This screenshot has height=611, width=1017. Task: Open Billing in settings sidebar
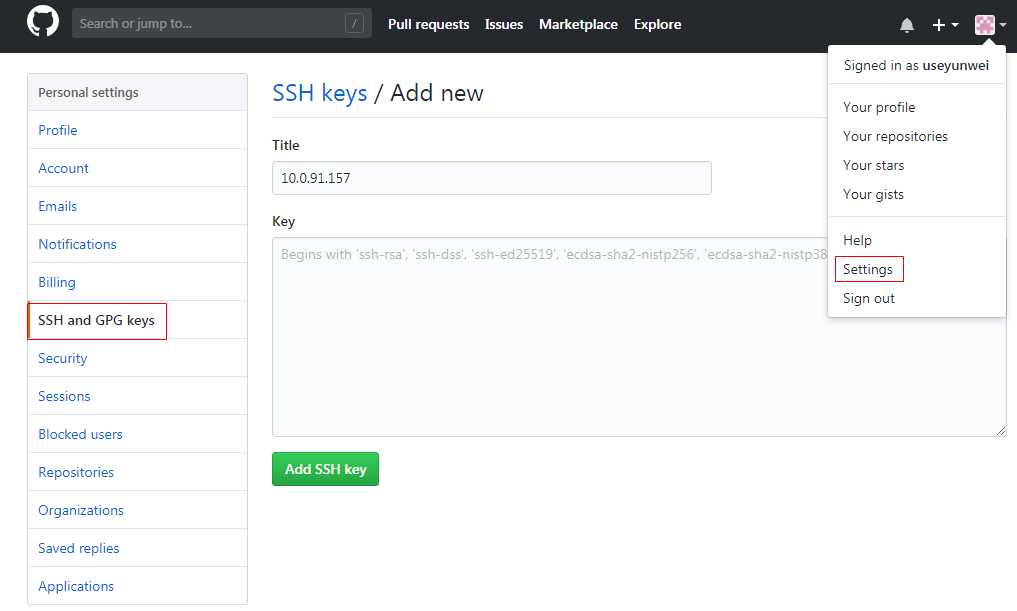[138, 282]
